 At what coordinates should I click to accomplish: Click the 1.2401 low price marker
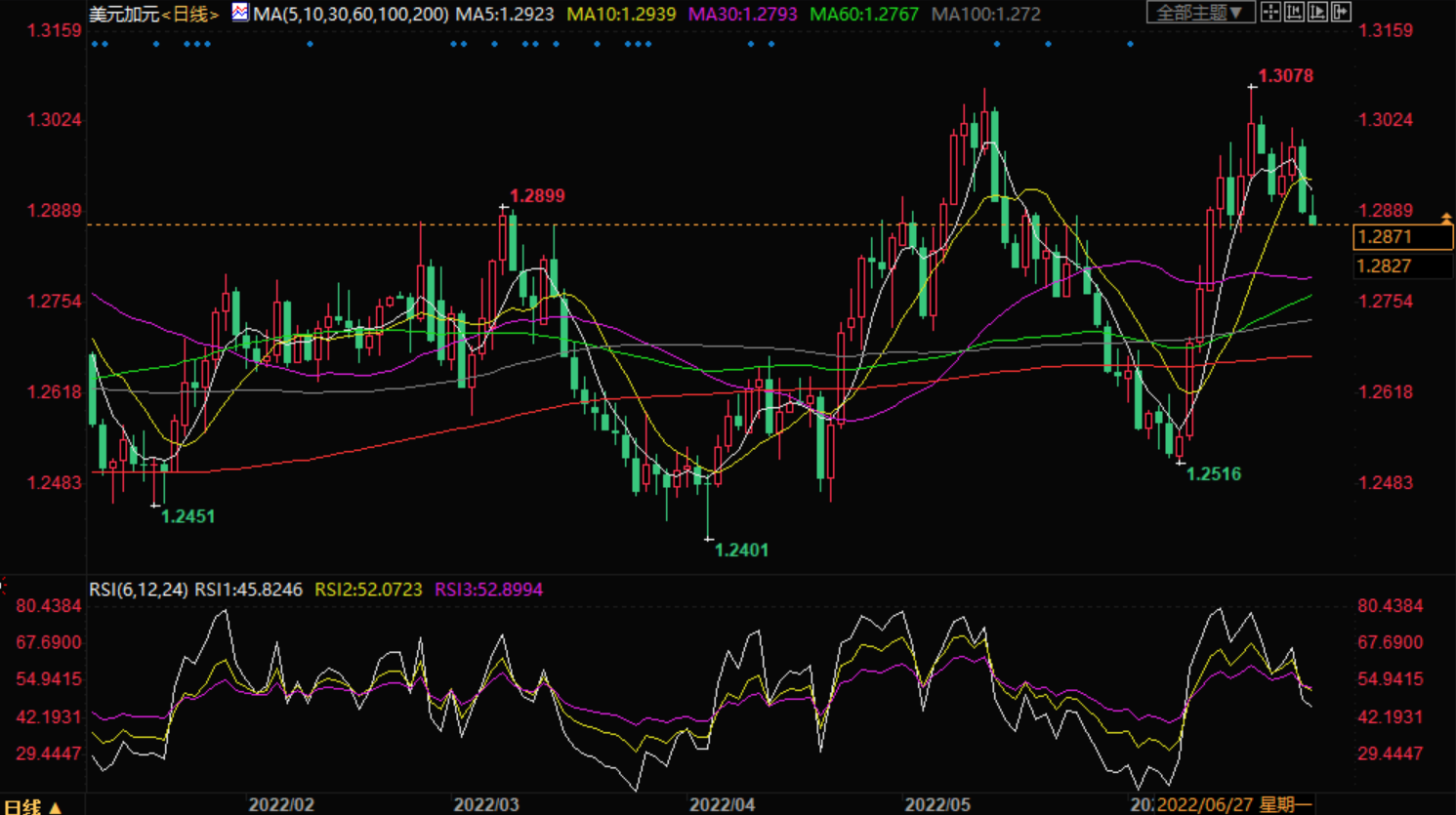point(741,550)
